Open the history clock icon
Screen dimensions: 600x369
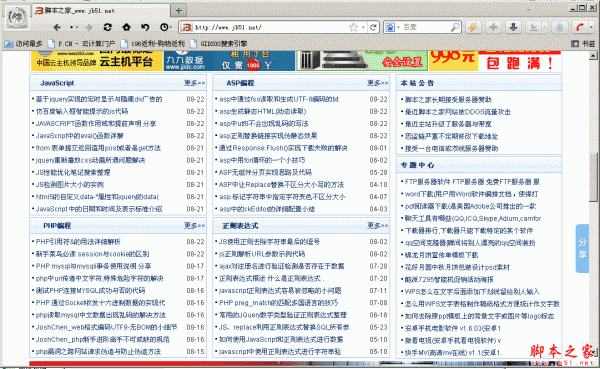164,27
